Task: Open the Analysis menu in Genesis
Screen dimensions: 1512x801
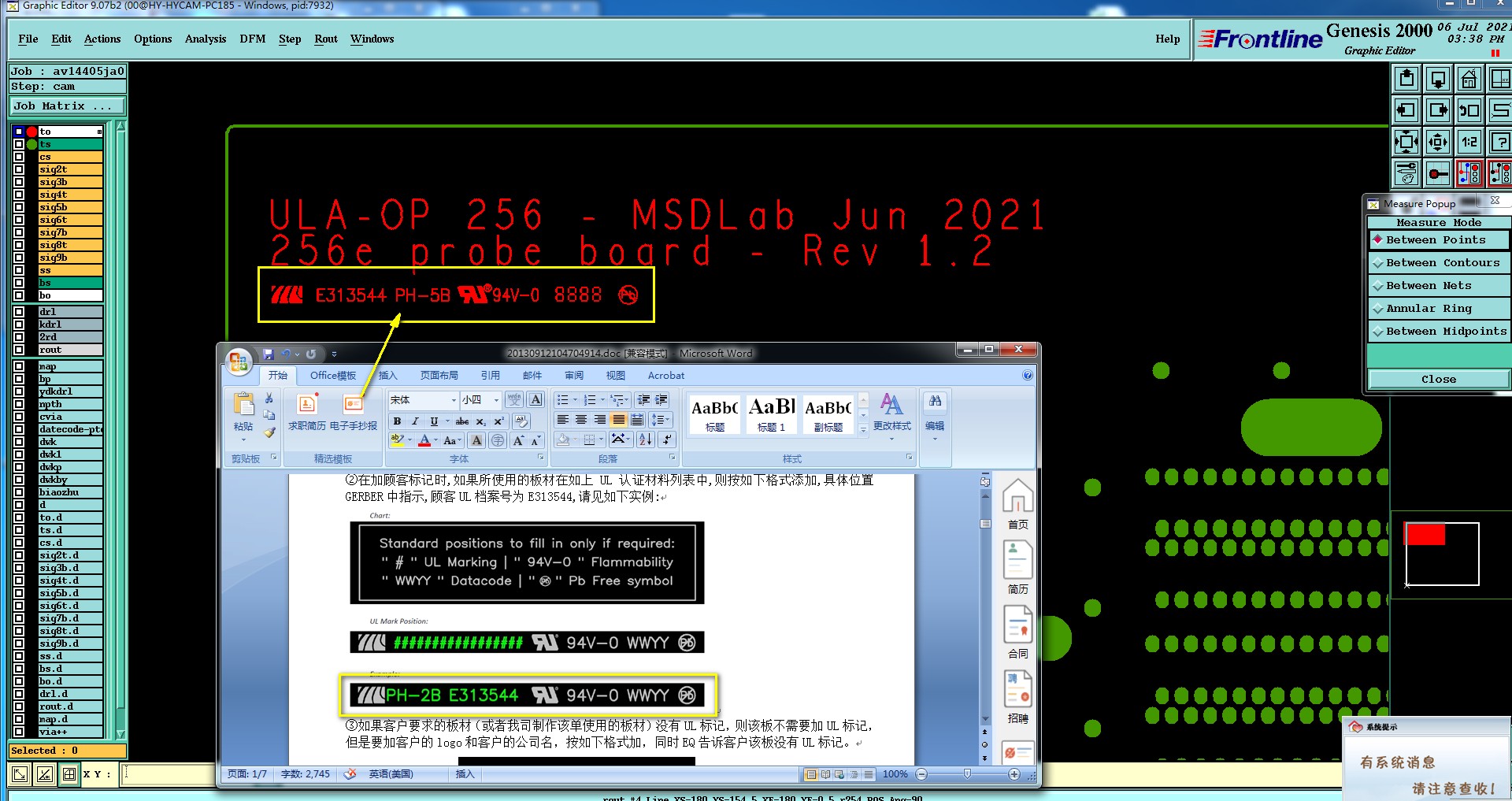Action: [x=206, y=39]
